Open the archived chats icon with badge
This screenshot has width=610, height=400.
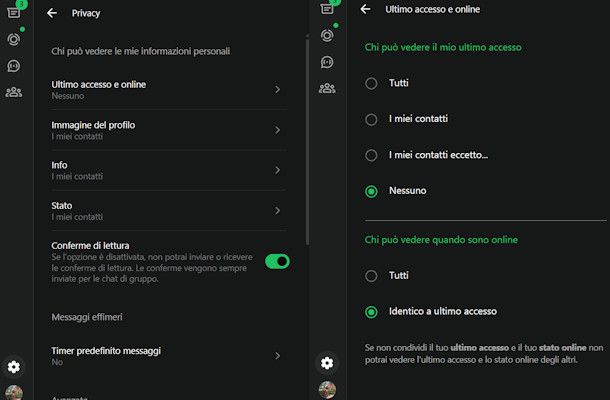tap(14, 12)
